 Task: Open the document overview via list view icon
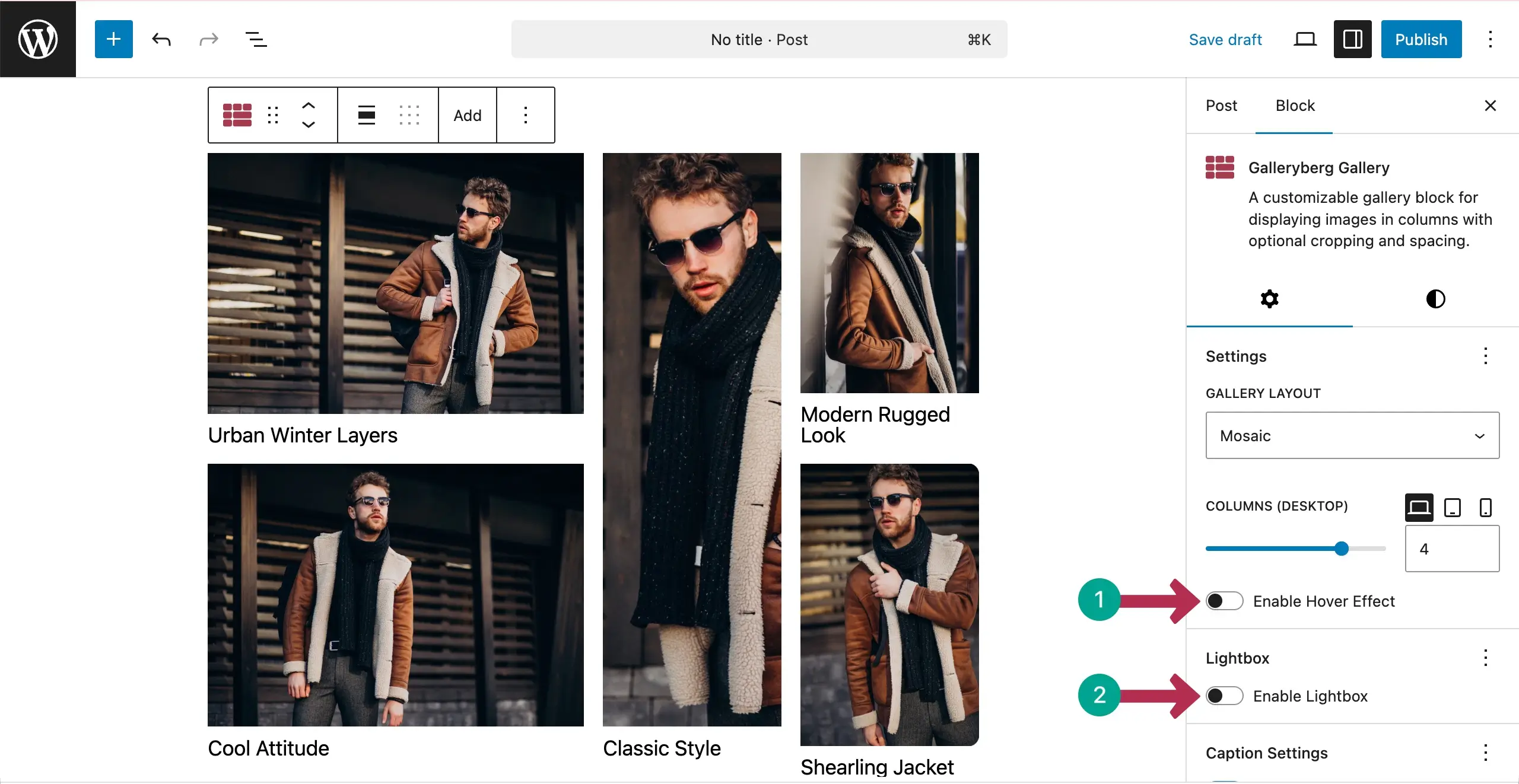pos(256,39)
